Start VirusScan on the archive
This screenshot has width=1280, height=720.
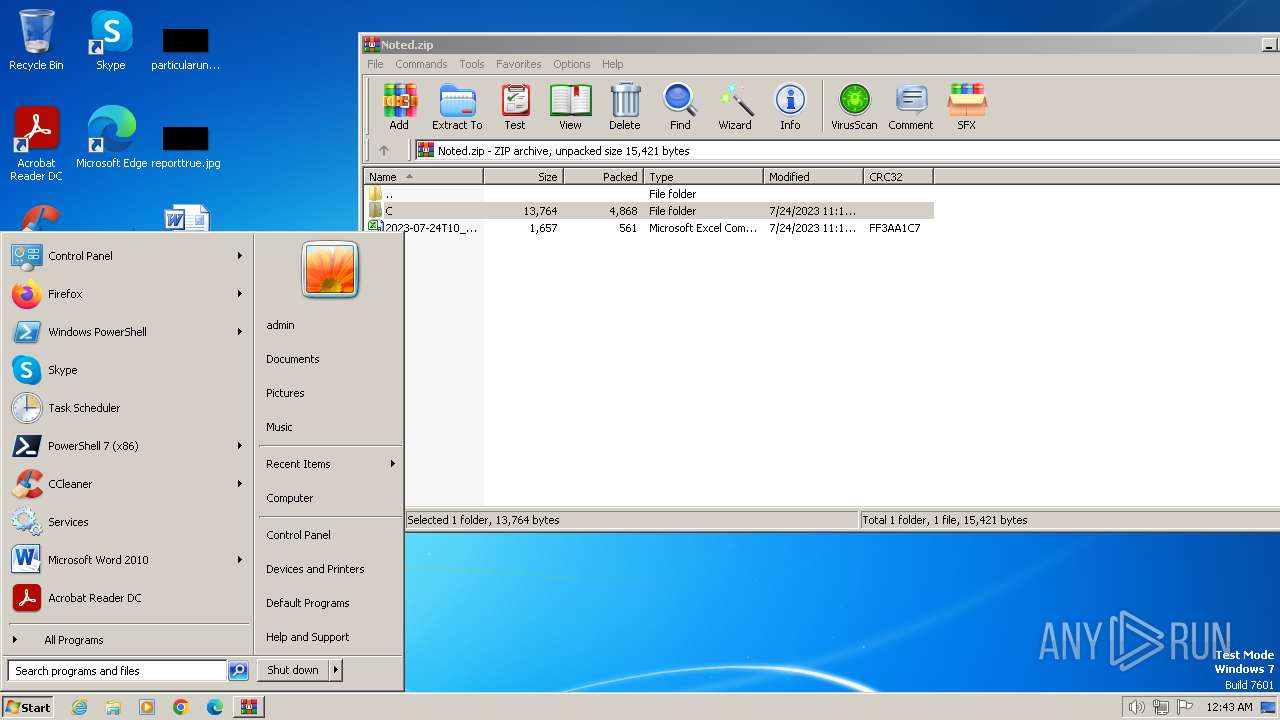point(854,107)
